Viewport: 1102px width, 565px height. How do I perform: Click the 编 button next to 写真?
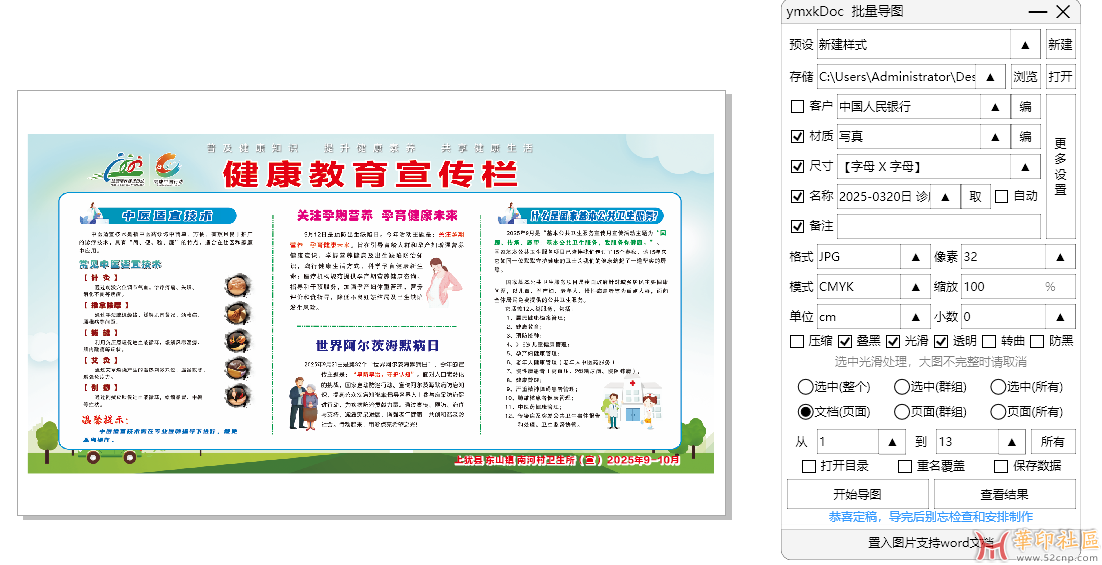coord(1025,137)
